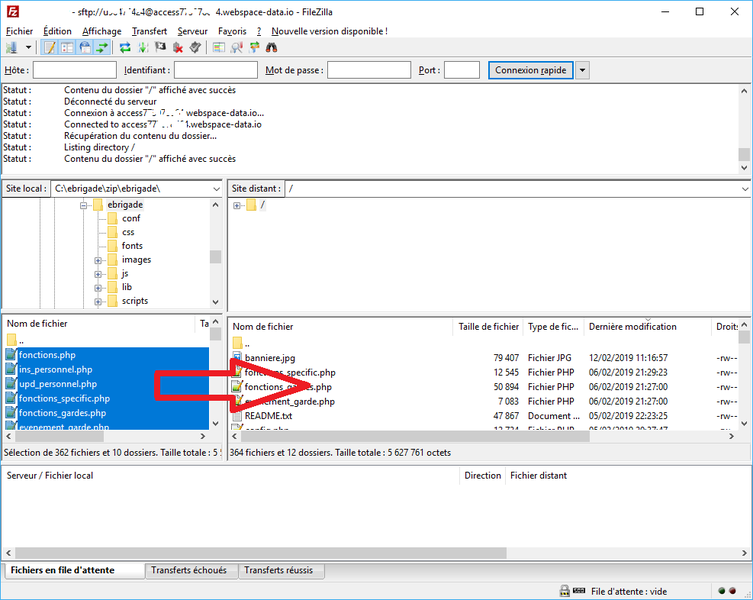Expand the js folder node
The height and width of the screenshot is (600, 753).
[x=98, y=274]
